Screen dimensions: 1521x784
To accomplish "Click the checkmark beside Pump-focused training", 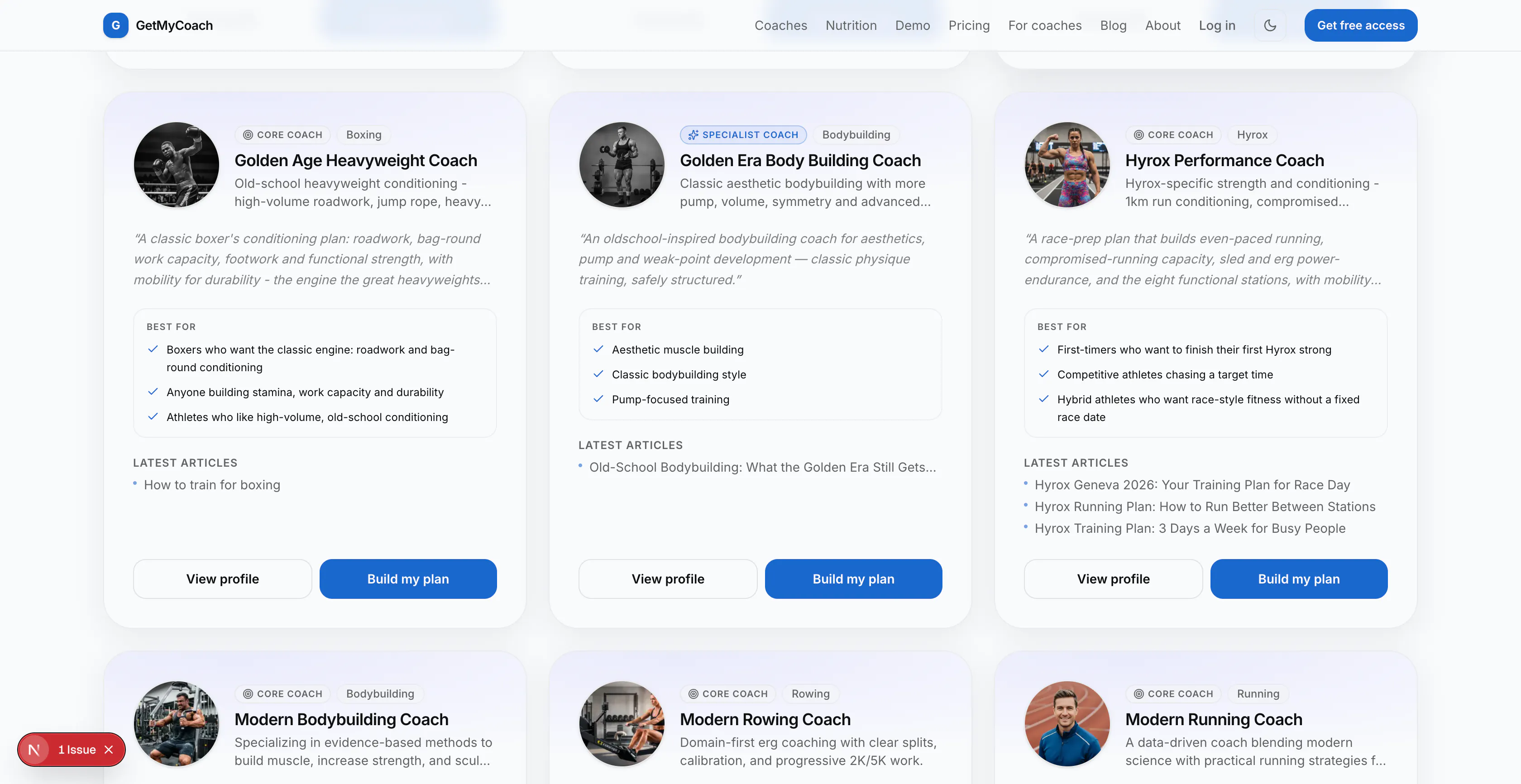I will (598, 398).
